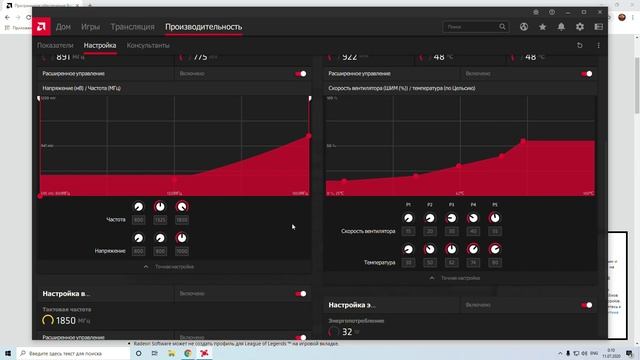Click the third Напряжение knob

182,238
